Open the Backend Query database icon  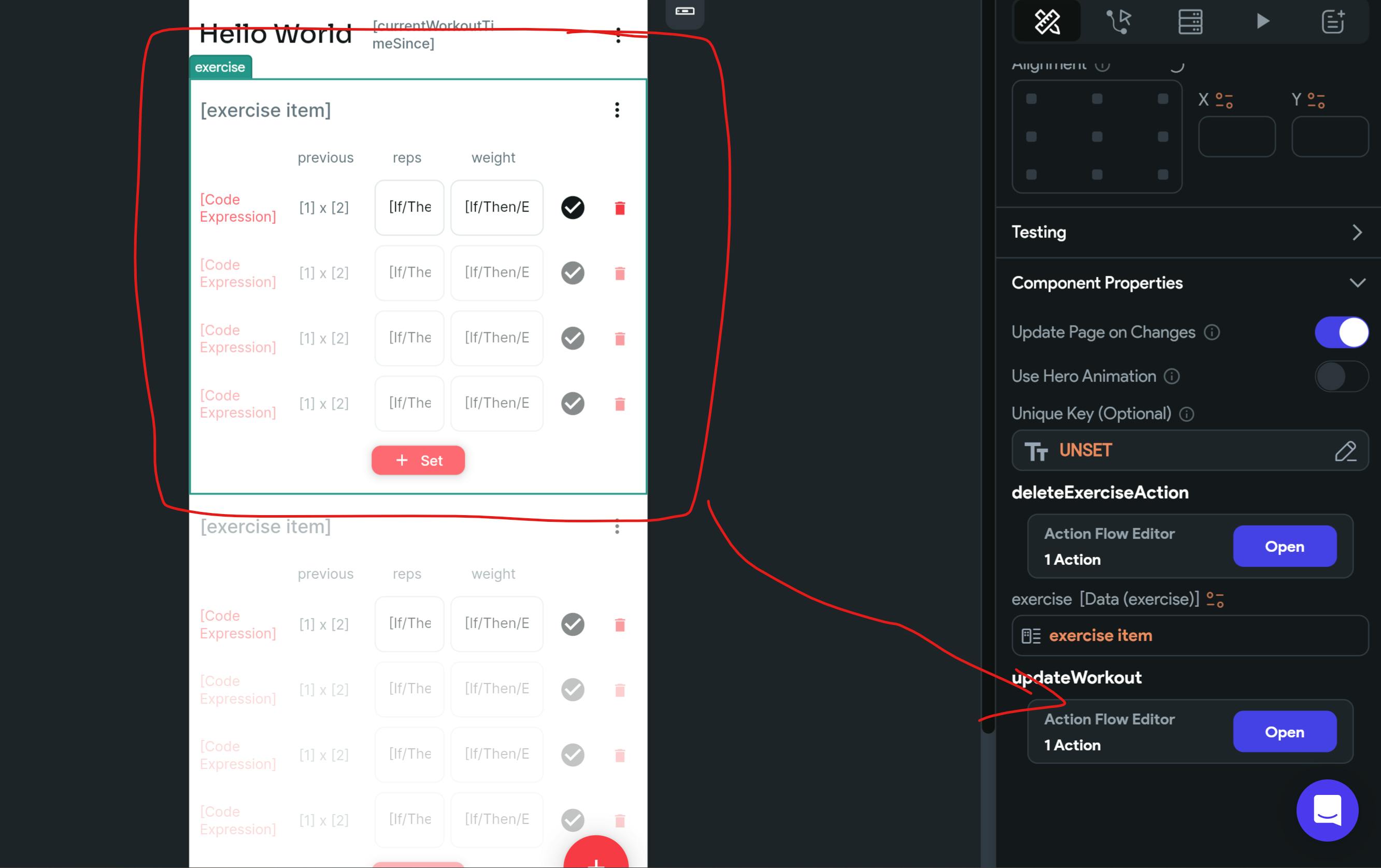click(x=1190, y=22)
